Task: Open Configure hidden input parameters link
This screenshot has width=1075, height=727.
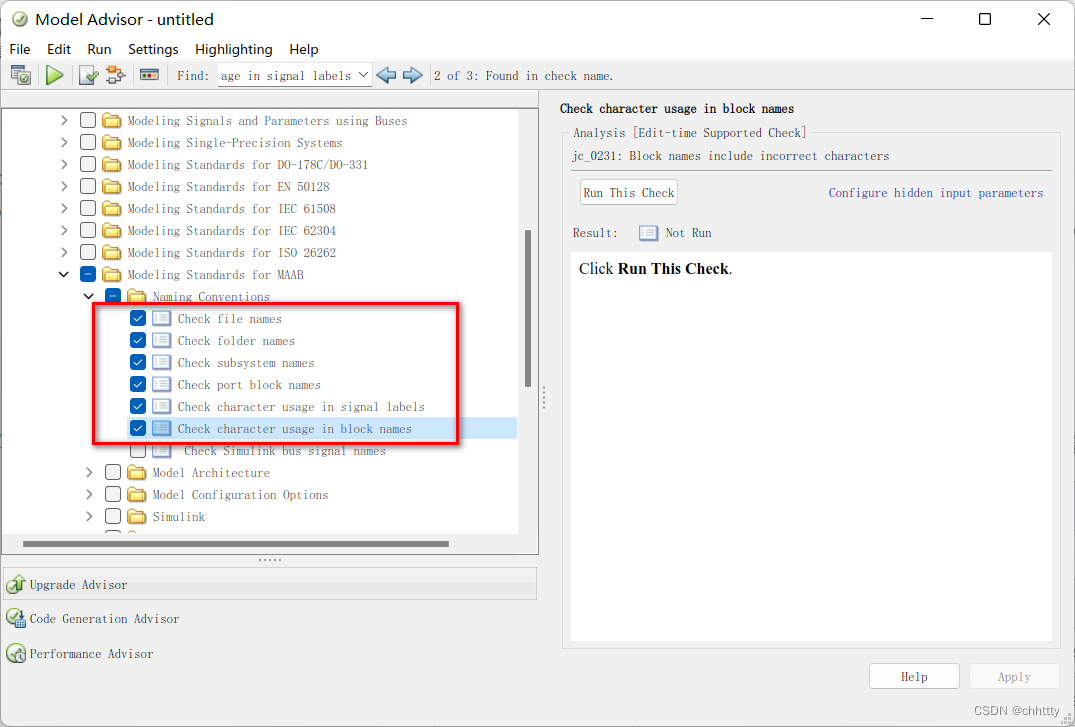Action: click(x=936, y=193)
